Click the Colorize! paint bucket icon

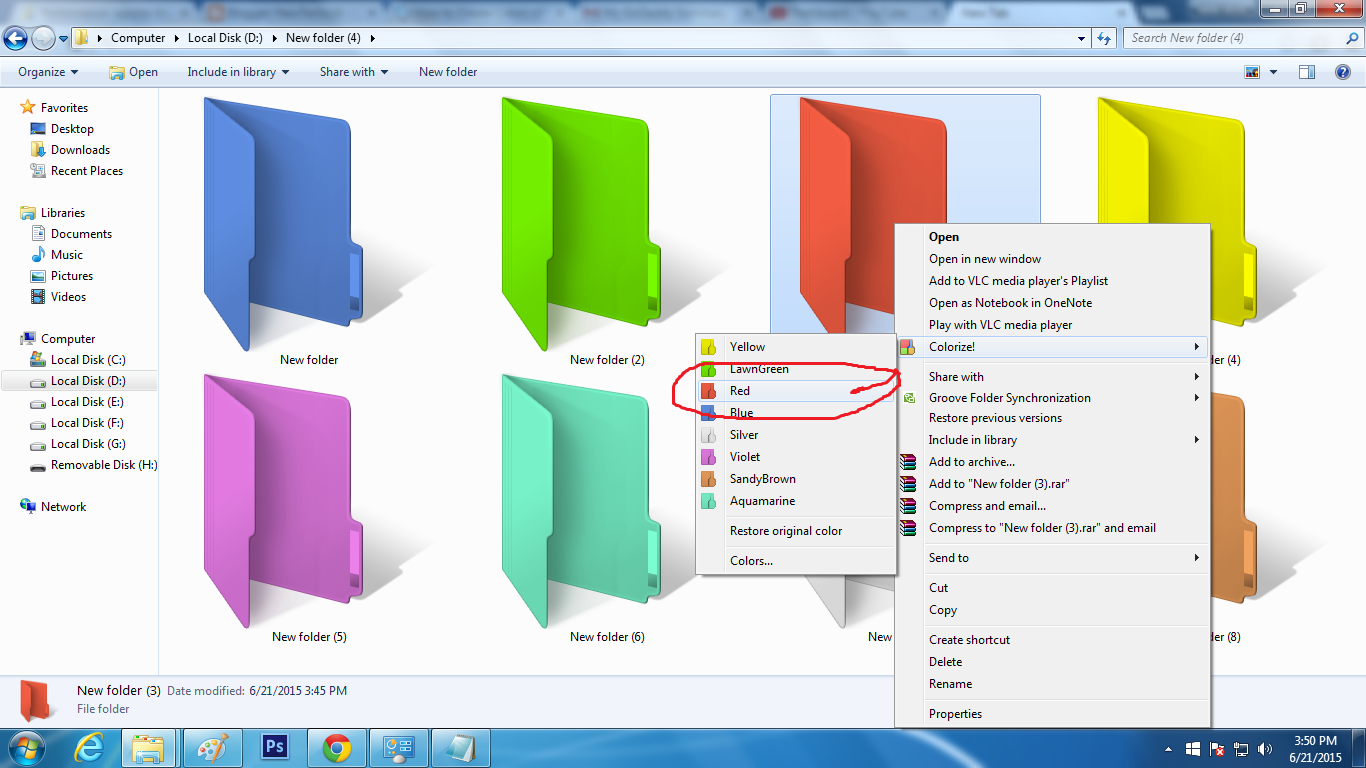pos(908,346)
